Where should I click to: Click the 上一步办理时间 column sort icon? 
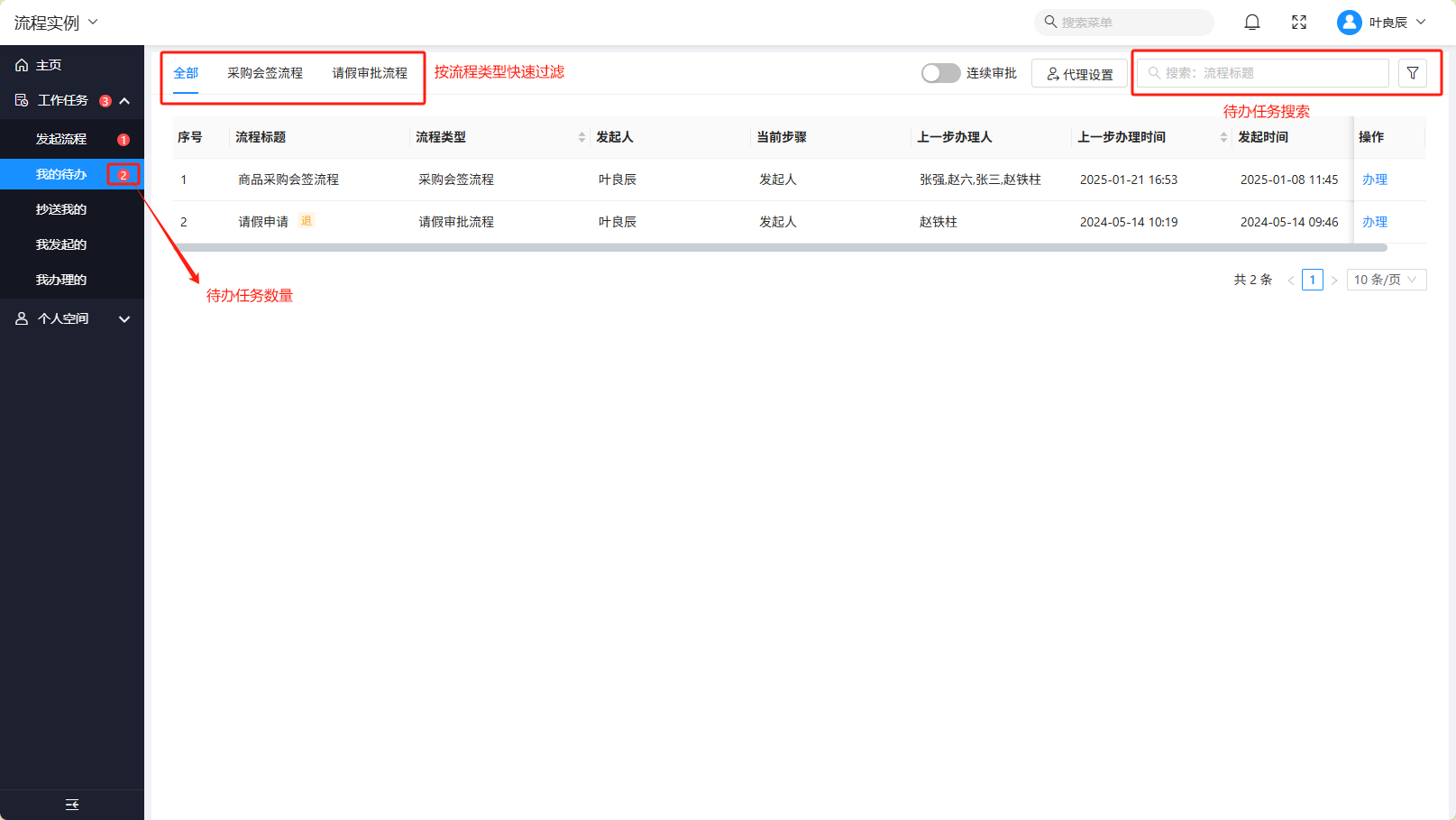pos(1223,137)
